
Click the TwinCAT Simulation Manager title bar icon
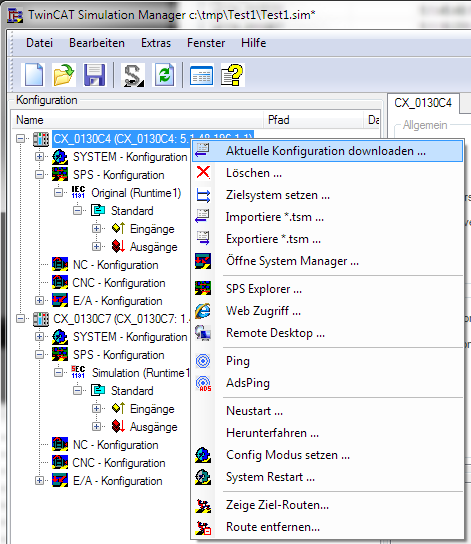tap(15, 15)
